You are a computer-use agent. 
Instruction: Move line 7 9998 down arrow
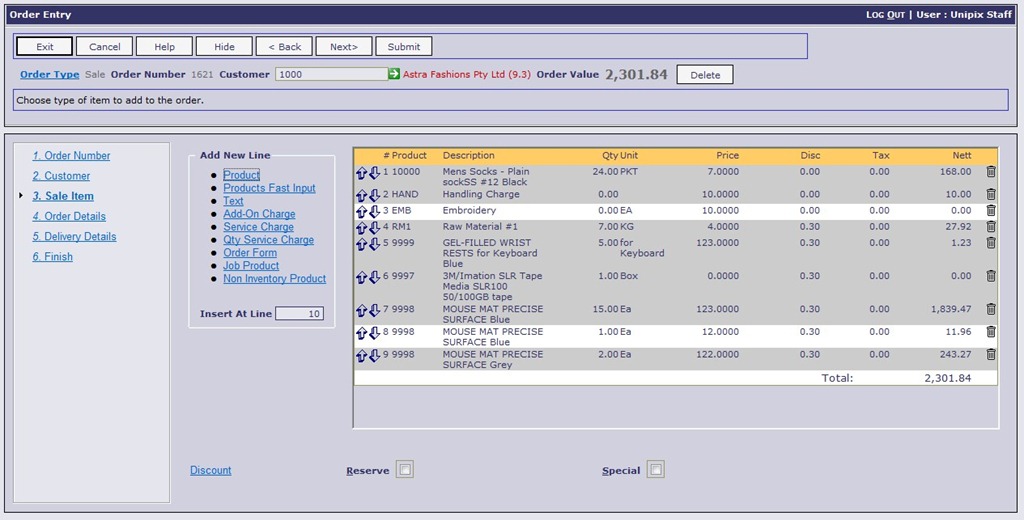374,310
